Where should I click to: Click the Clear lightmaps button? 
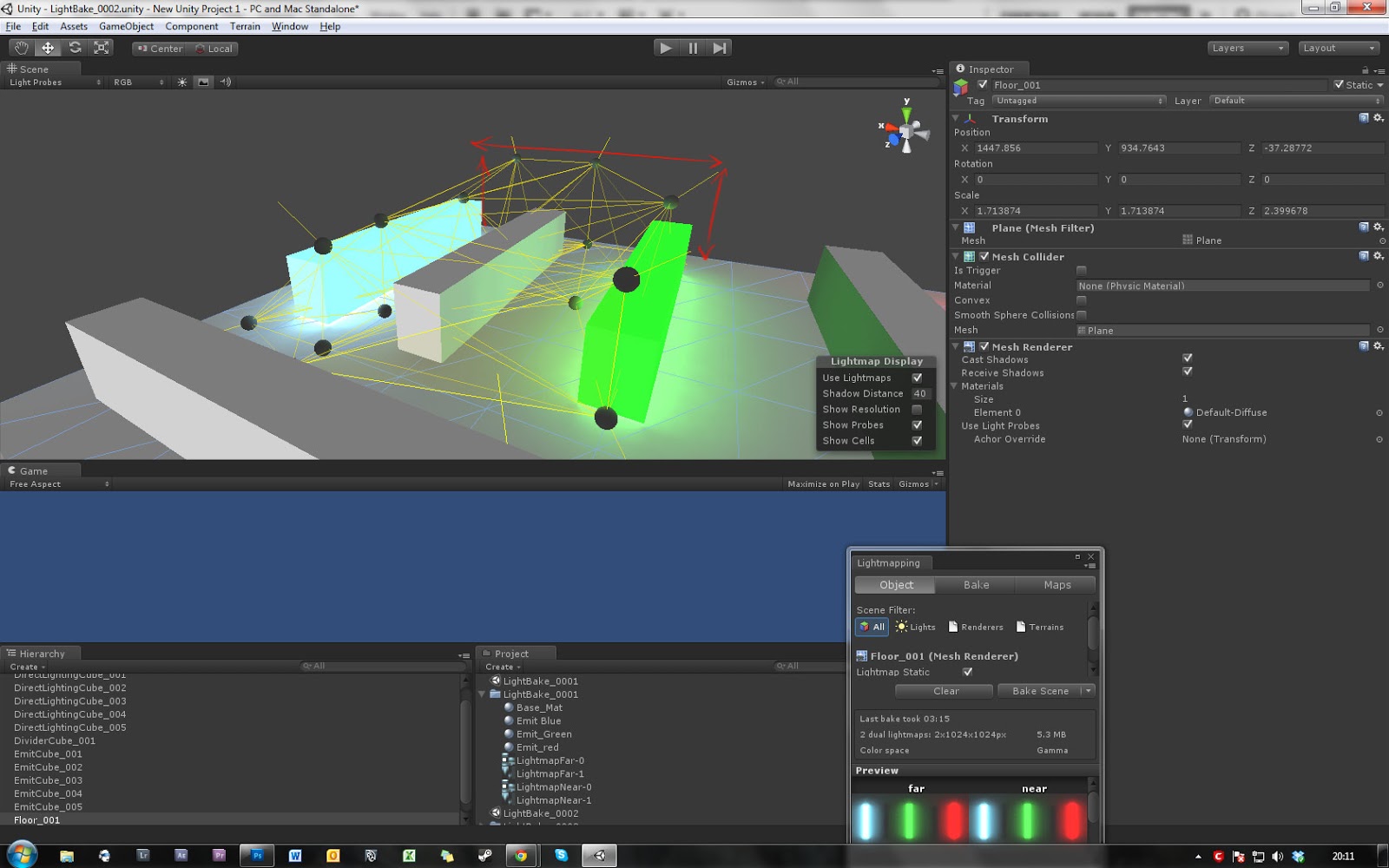[x=945, y=691]
